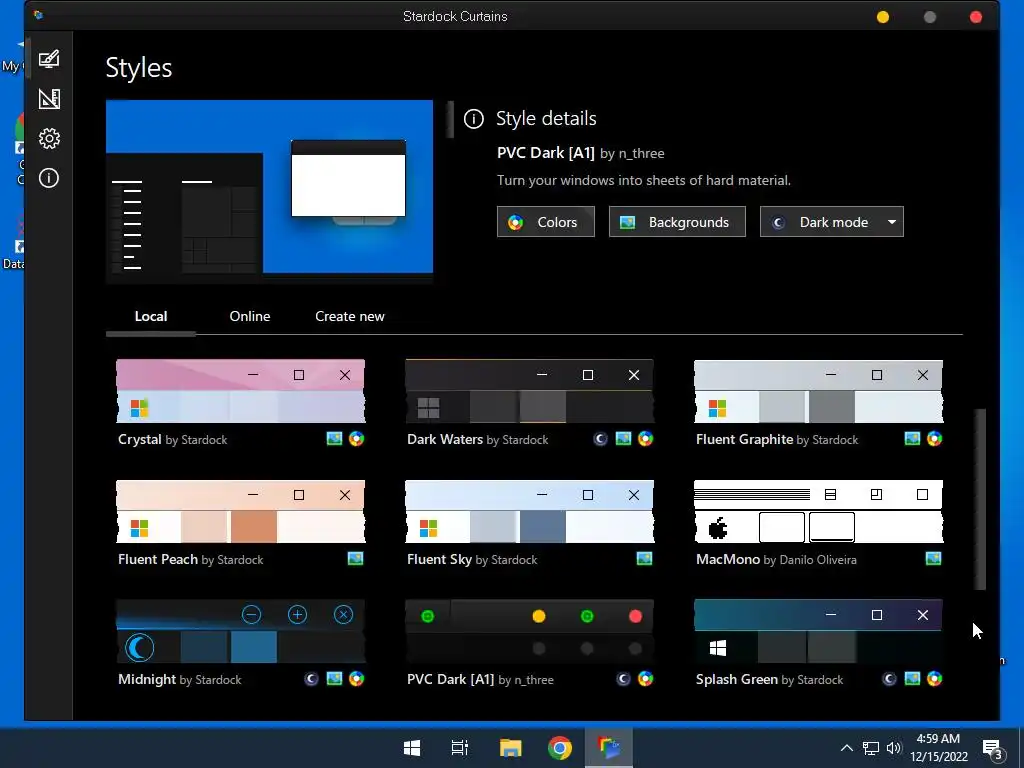The width and height of the screenshot is (1024, 768).
Task: Click the Splash Green background image icon
Action: coord(912,679)
